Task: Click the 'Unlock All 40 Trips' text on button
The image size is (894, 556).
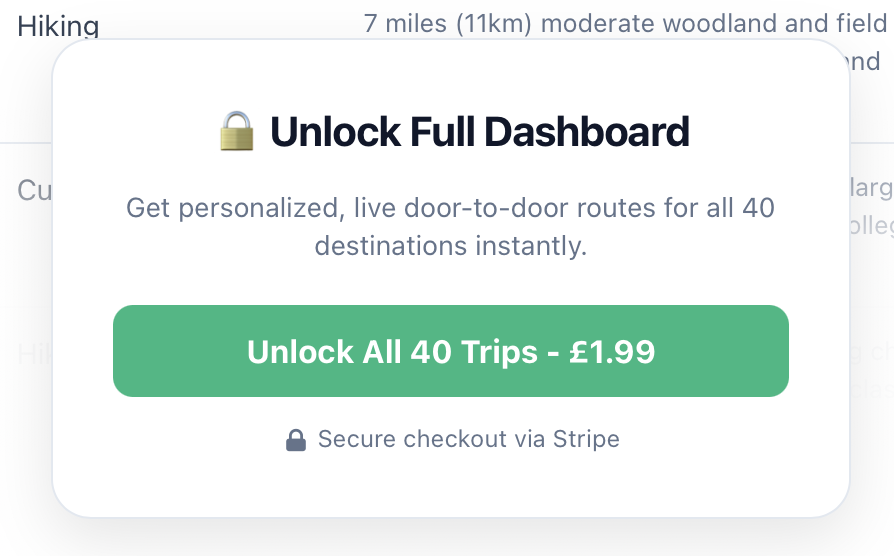Action: 392,352
